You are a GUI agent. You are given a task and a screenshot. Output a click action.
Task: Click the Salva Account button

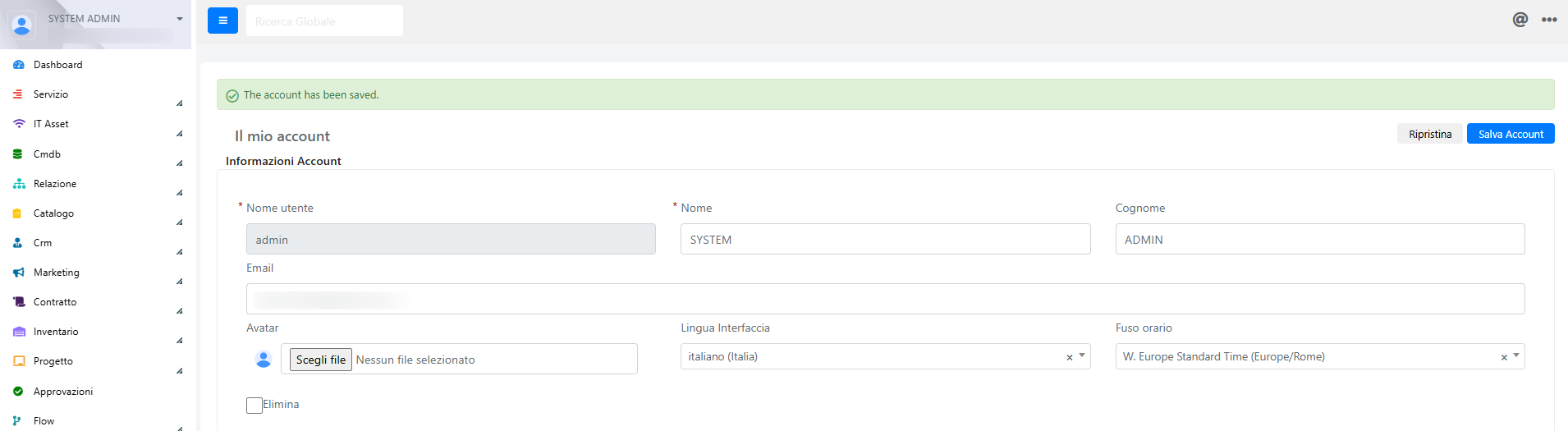(1511, 134)
